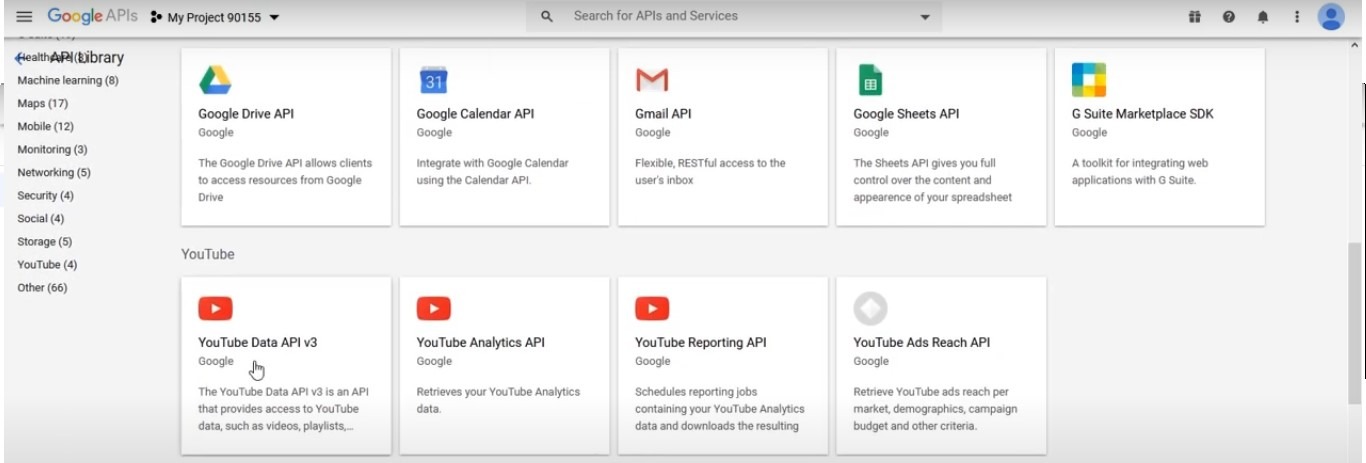This screenshot has height=463, width=1366.
Task: Open the YouTube Analytics API title
Action: [481, 342]
